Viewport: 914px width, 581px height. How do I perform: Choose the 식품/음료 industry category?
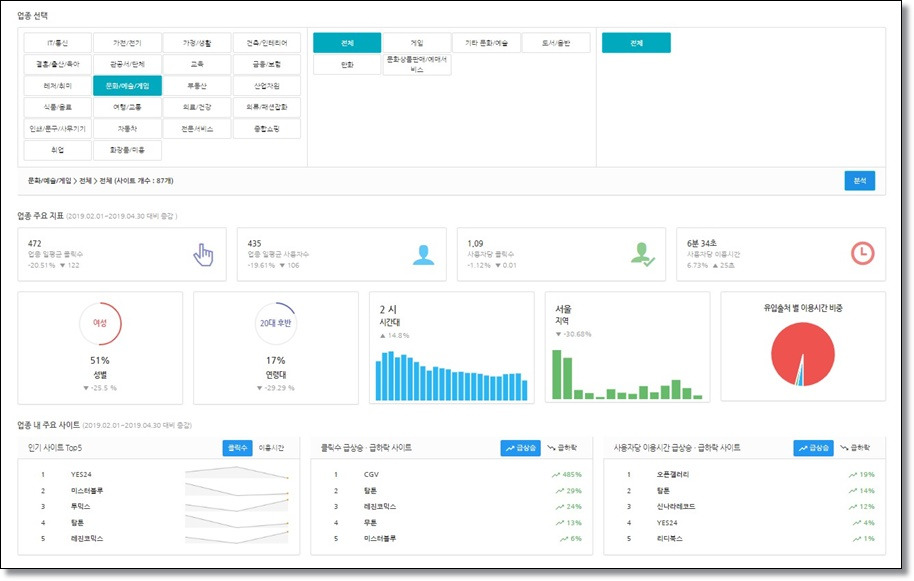point(58,108)
